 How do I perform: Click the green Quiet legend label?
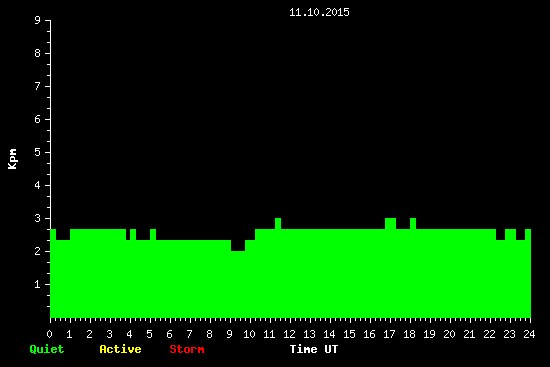[x=47, y=349]
